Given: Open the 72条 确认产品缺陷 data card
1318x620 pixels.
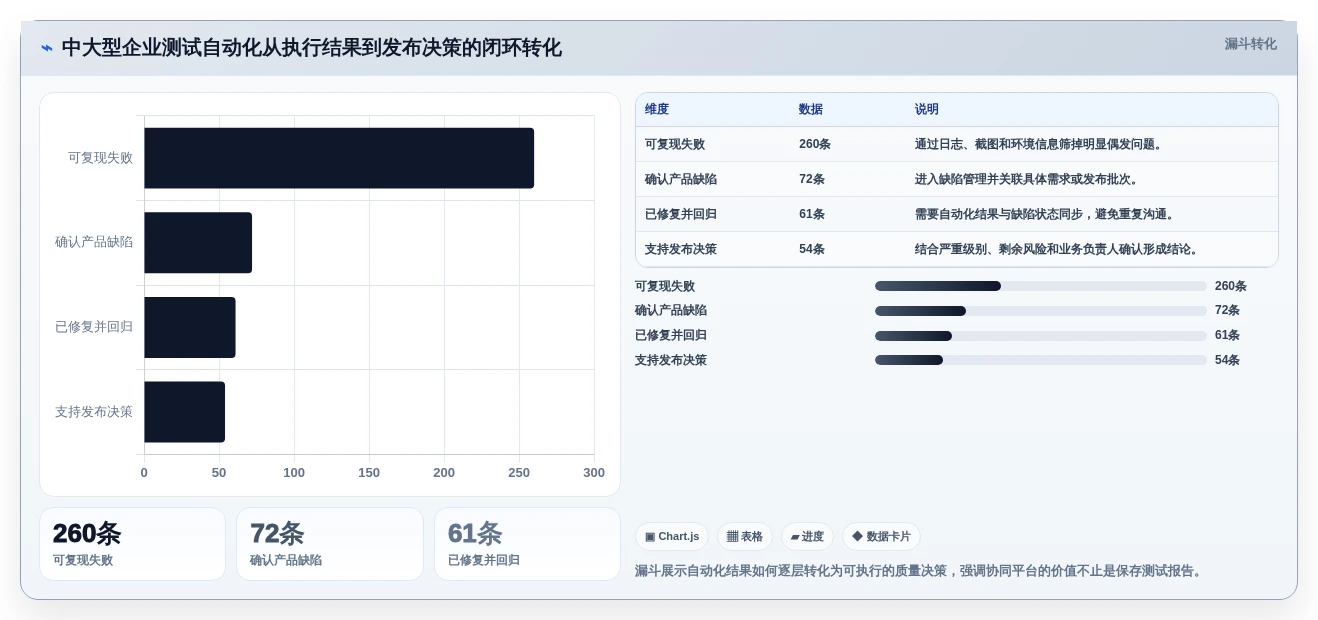Looking at the screenshot, I should [330, 544].
